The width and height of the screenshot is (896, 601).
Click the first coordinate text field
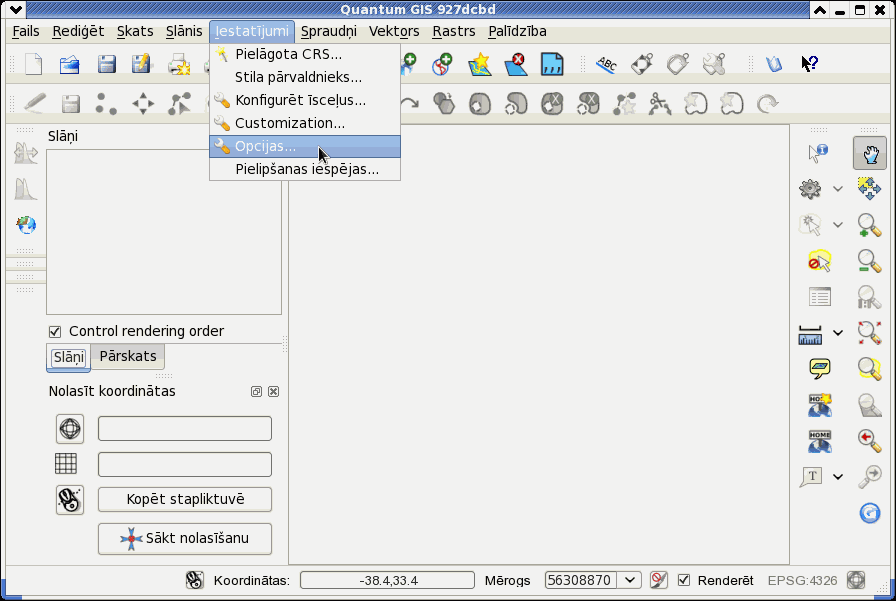tap(185, 428)
